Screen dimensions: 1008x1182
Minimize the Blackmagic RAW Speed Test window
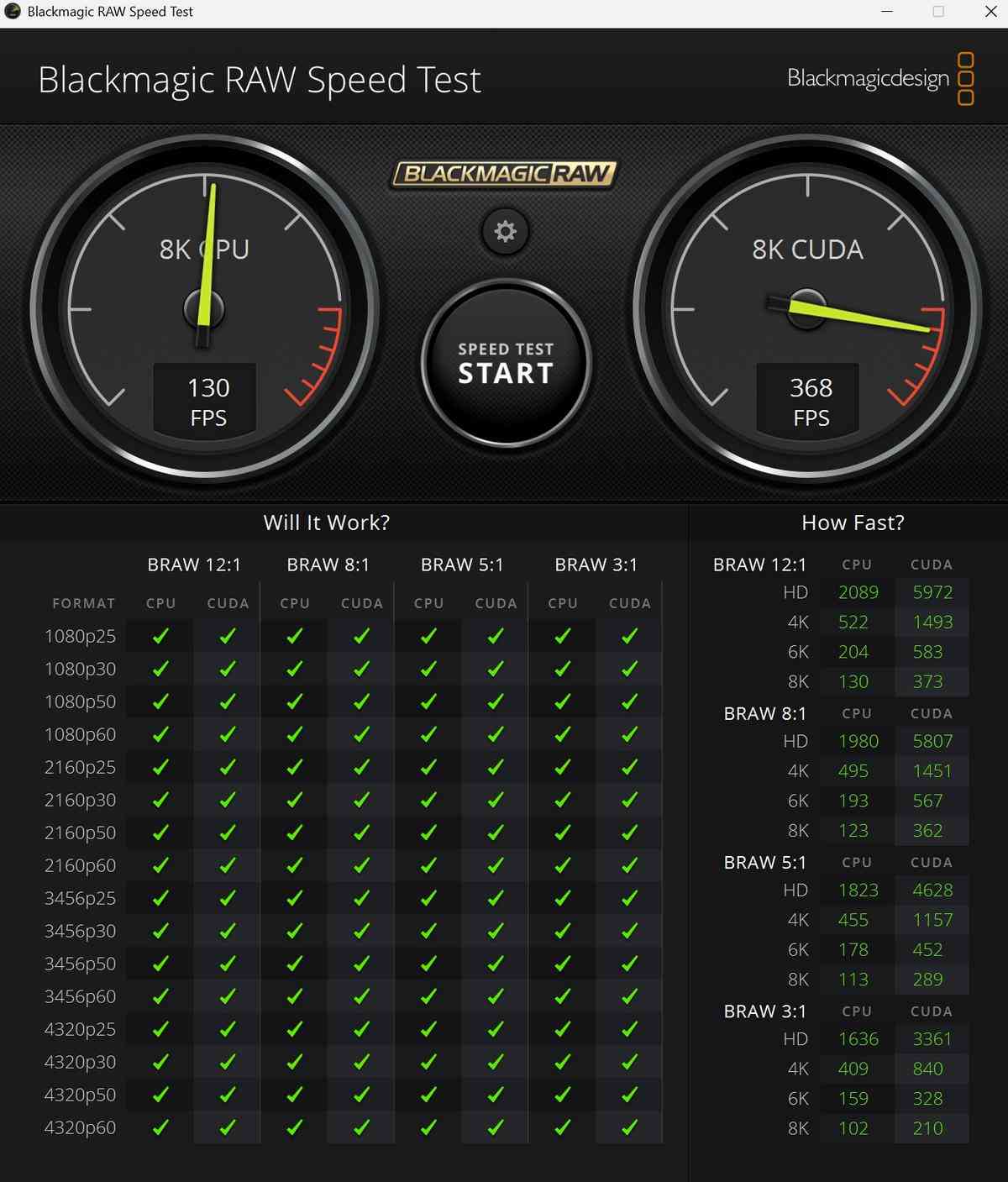(x=887, y=12)
